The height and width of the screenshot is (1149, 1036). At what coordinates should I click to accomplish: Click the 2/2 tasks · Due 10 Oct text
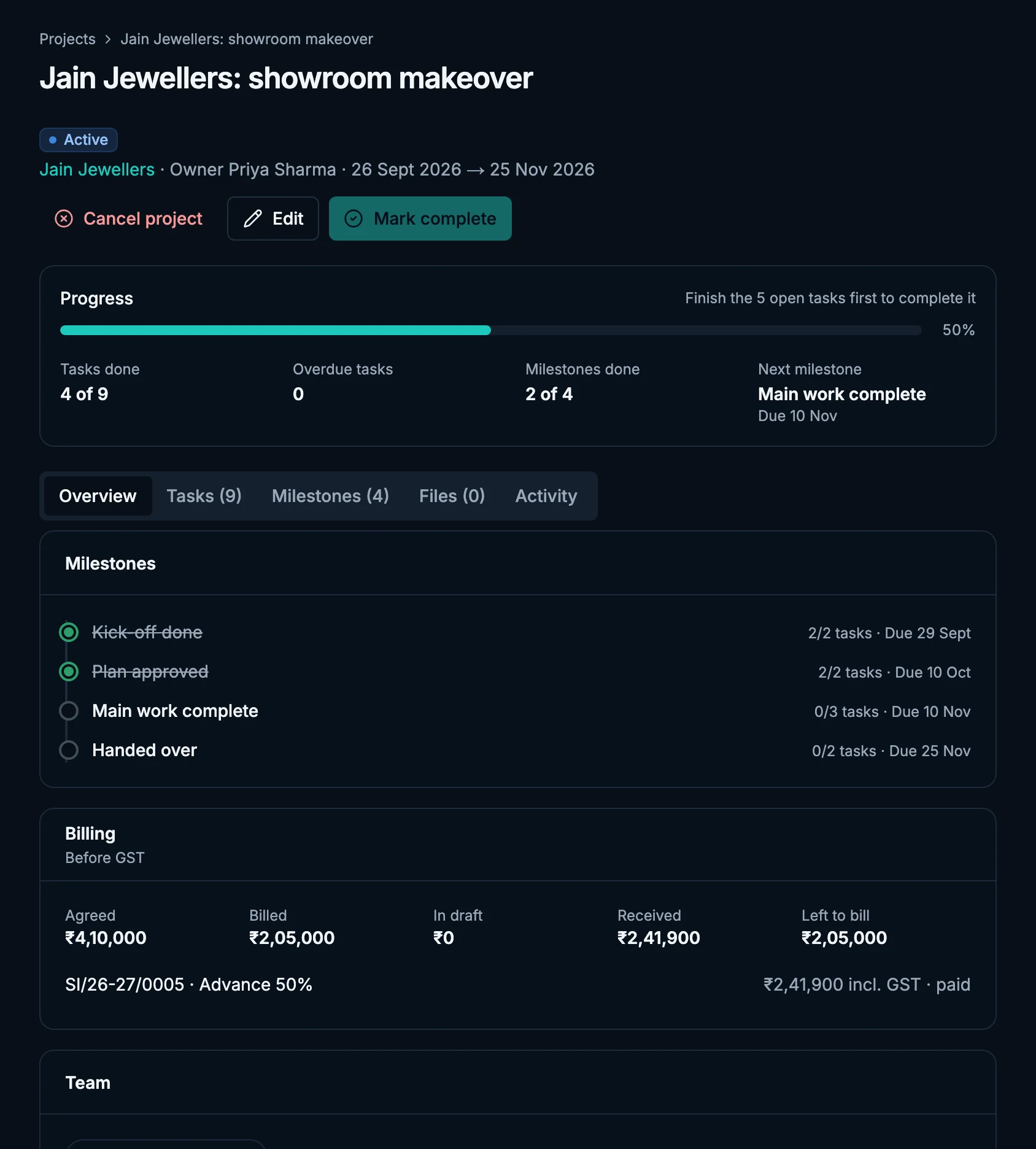coord(894,672)
